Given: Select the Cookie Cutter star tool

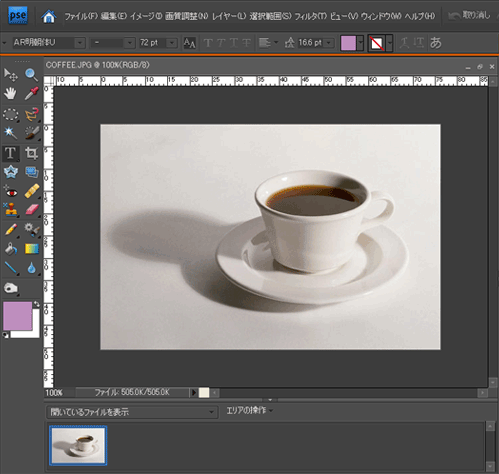Looking at the screenshot, I should pyautogui.click(x=10, y=172).
